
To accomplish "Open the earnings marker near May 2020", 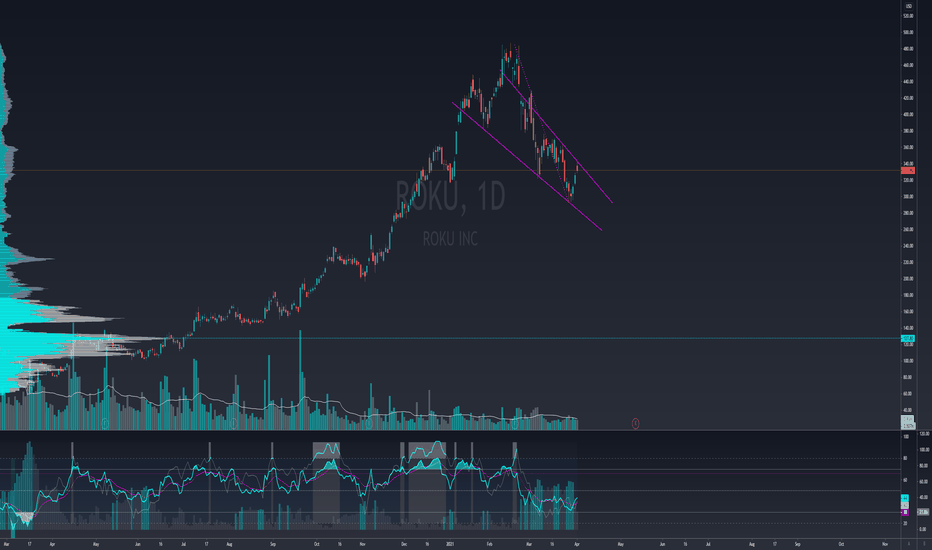I will [105, 423].
